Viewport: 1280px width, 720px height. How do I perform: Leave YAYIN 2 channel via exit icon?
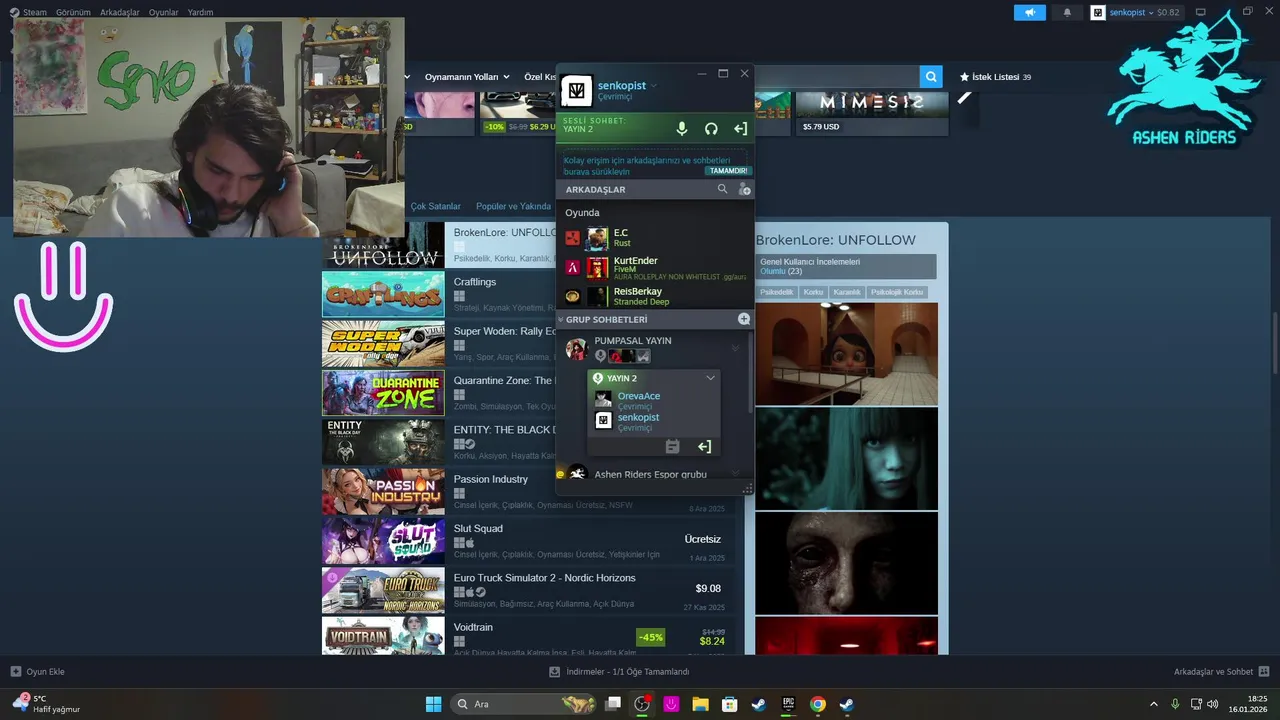704,447
